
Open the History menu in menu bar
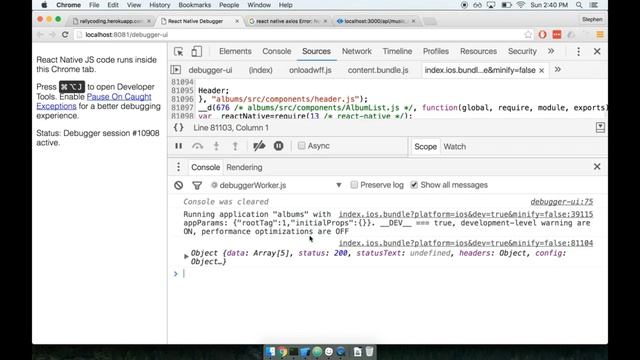click(x=160, y=5)
